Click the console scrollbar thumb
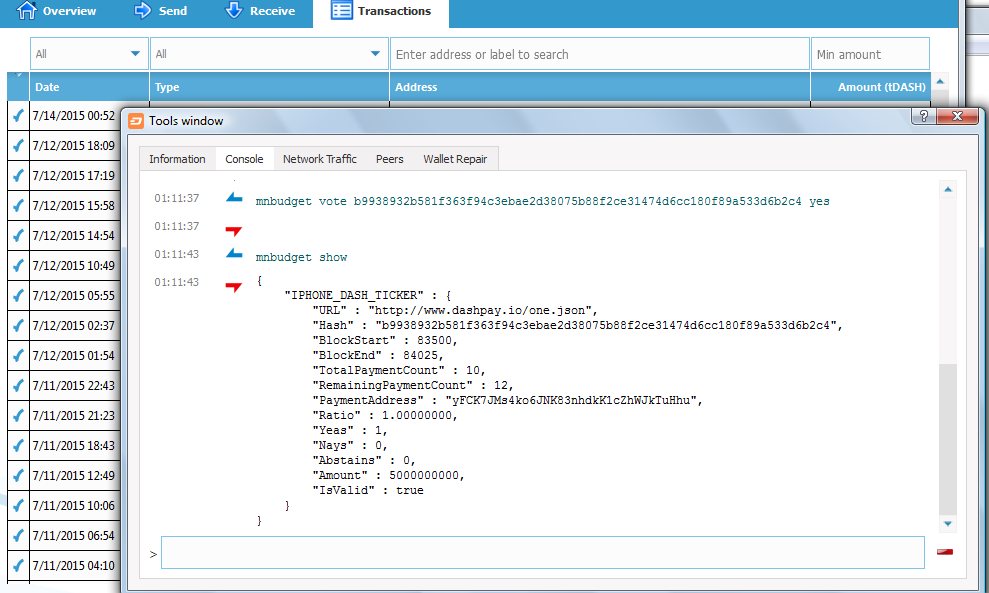Screen dimensions: 989x593 [x=948, y=439]
